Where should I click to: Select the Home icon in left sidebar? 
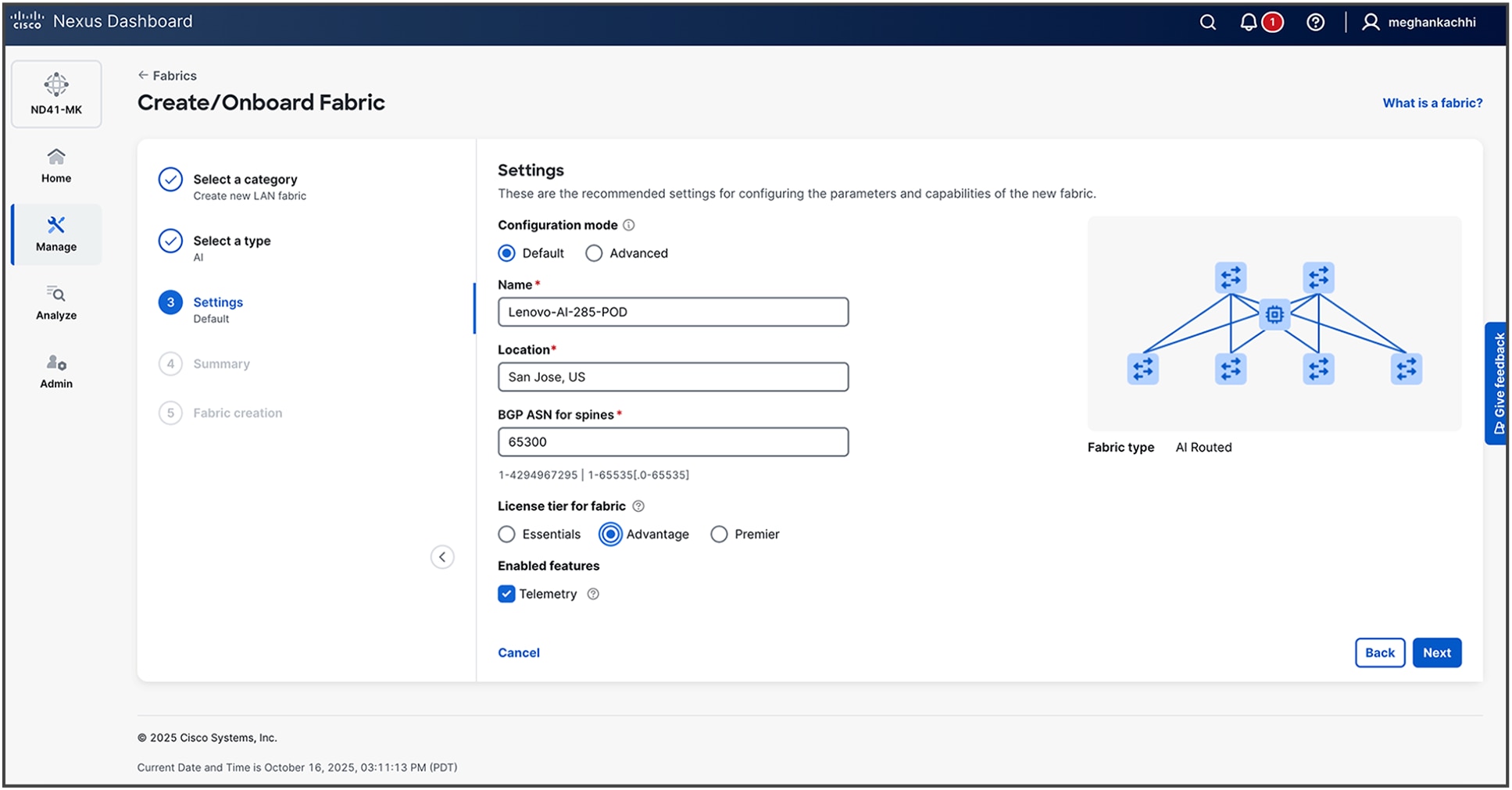[x=55, y=164]
